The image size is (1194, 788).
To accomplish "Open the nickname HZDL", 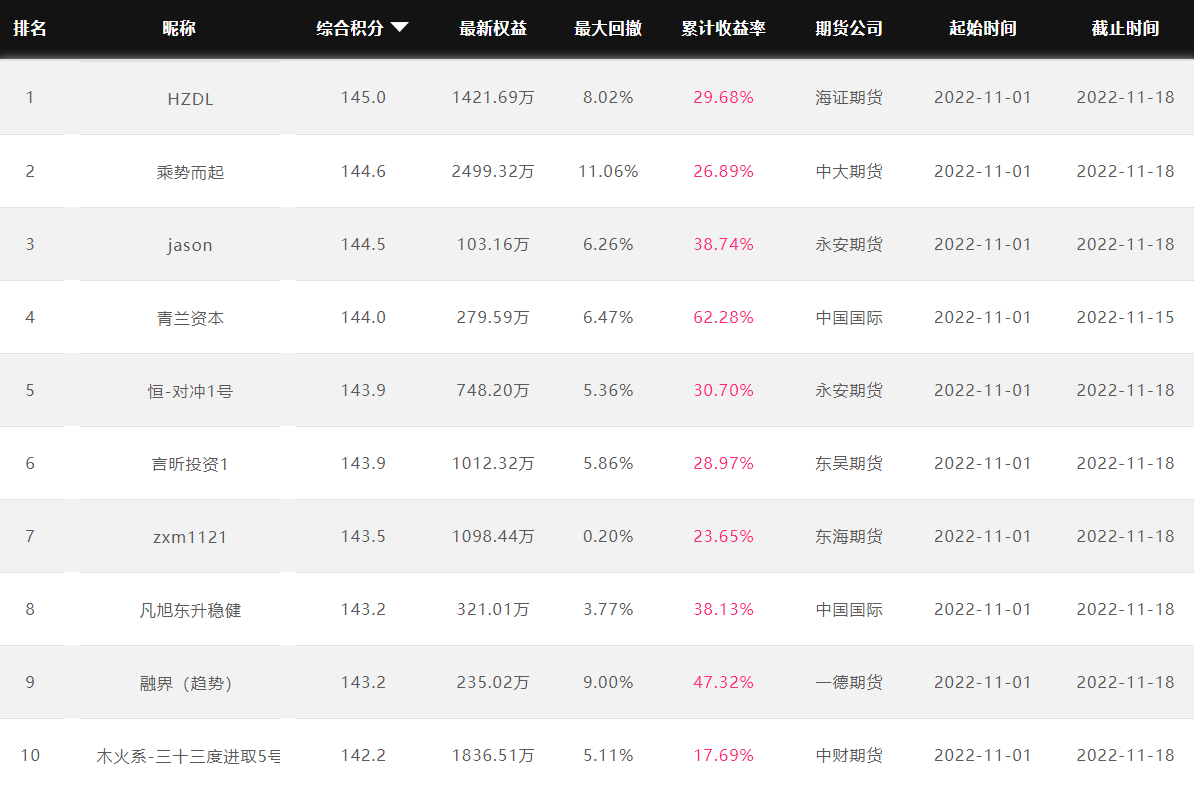I will tap(190, 99).
